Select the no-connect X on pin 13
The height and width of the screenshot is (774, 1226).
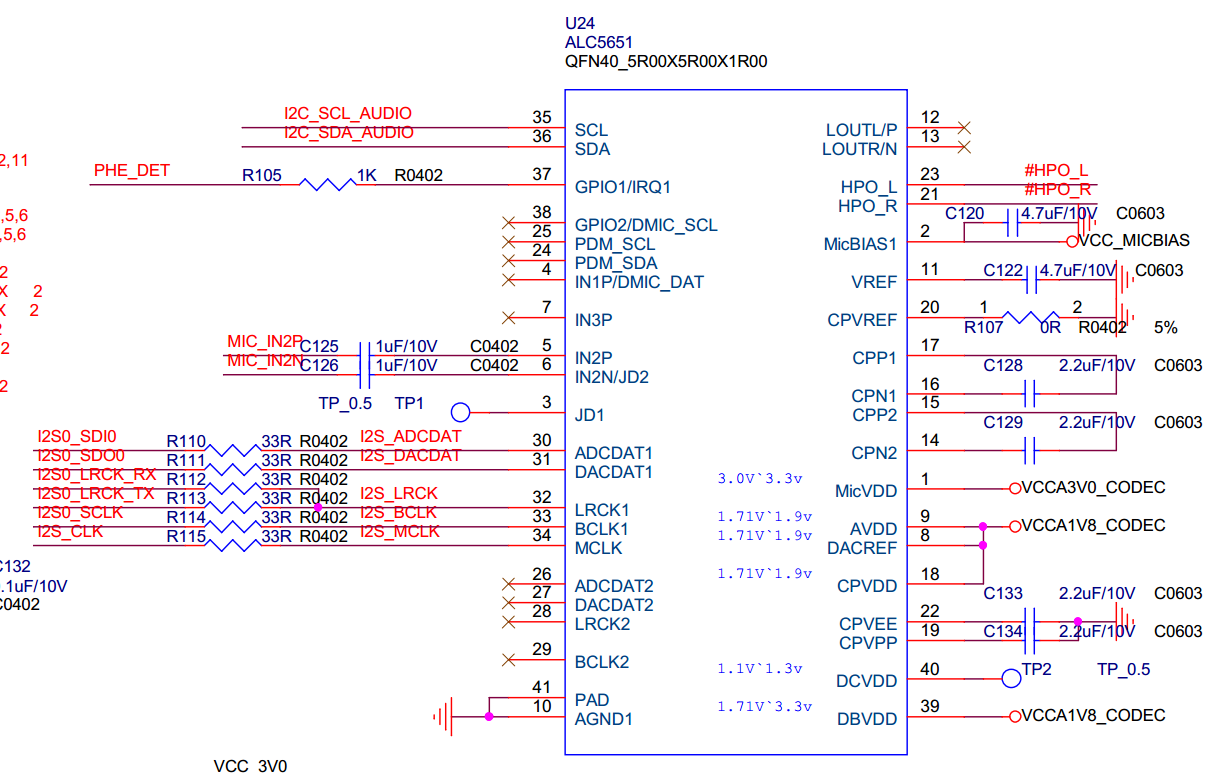click(964, 147)
